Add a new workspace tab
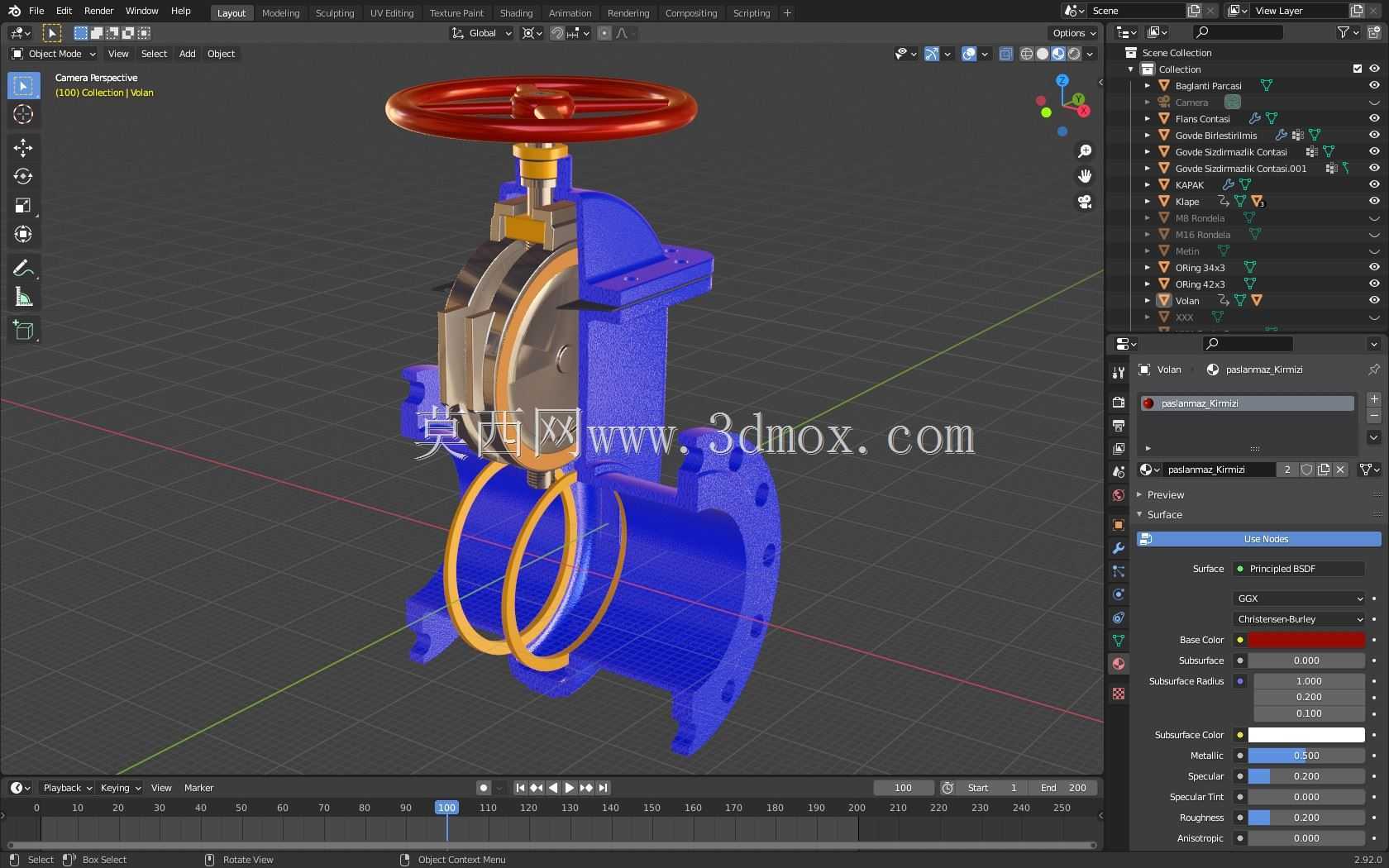Viewport: 1389px width, 868px height. pyautogui.click(x=787, y=12)
